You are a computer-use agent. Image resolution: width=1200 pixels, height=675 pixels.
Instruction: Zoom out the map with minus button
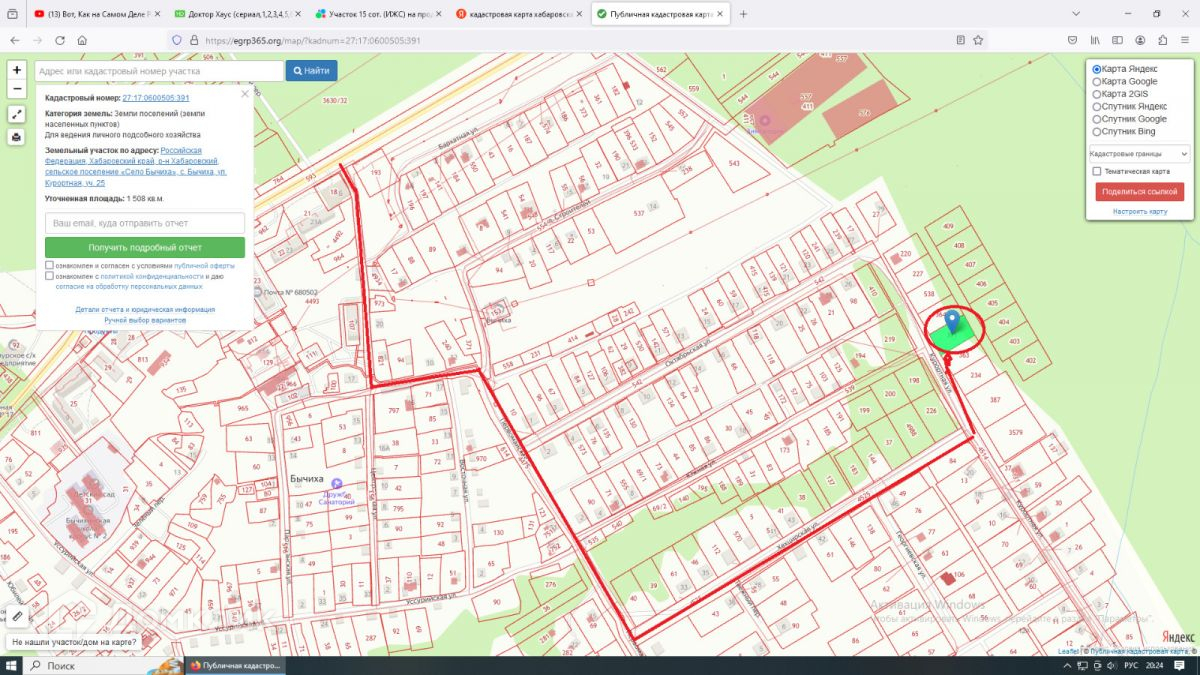[17, 89]
